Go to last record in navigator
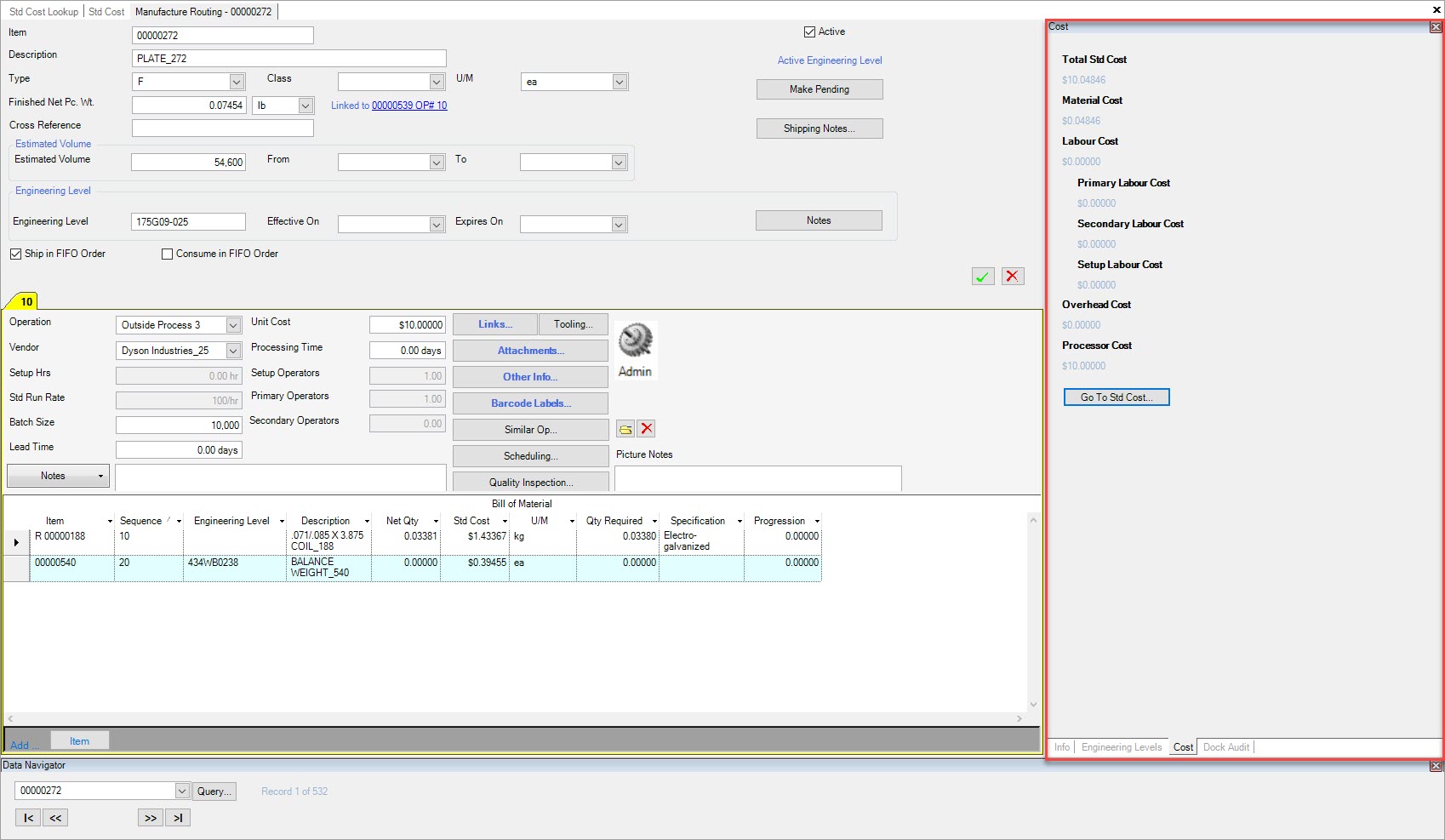The width and height of the screenshot is (1445, 840). click(178, 818)
